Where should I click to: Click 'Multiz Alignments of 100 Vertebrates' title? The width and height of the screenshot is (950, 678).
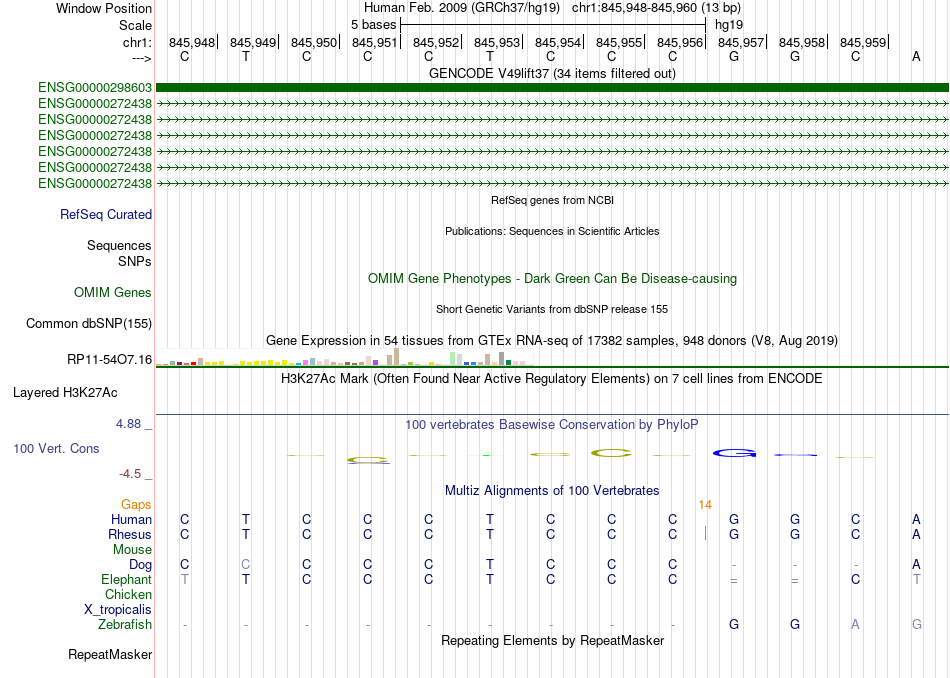[552, 490]
